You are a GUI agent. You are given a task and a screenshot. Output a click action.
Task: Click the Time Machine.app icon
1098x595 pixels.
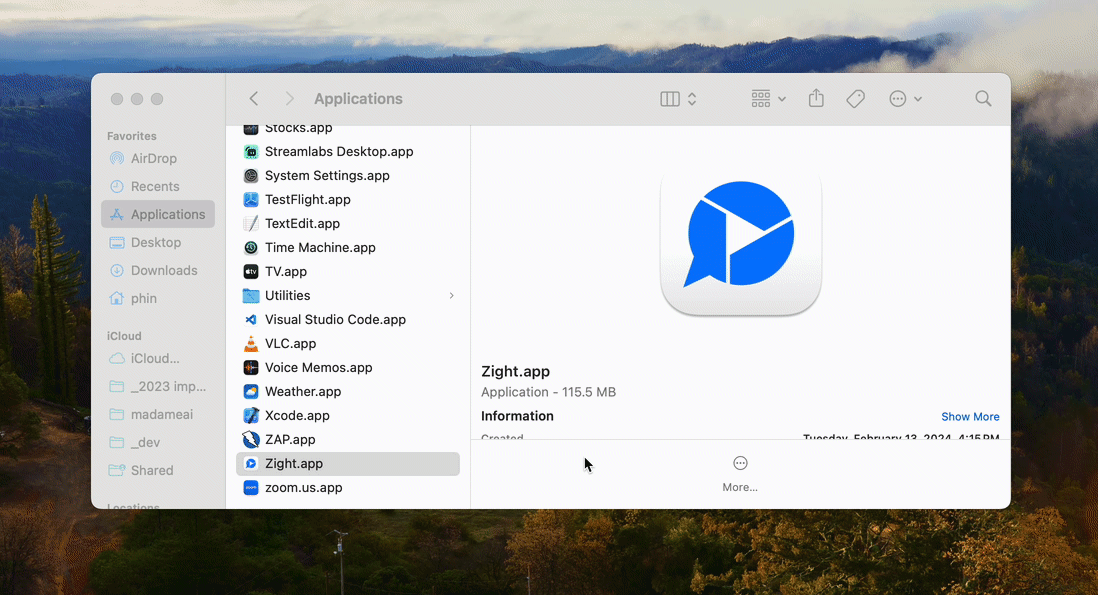(251, 247)
